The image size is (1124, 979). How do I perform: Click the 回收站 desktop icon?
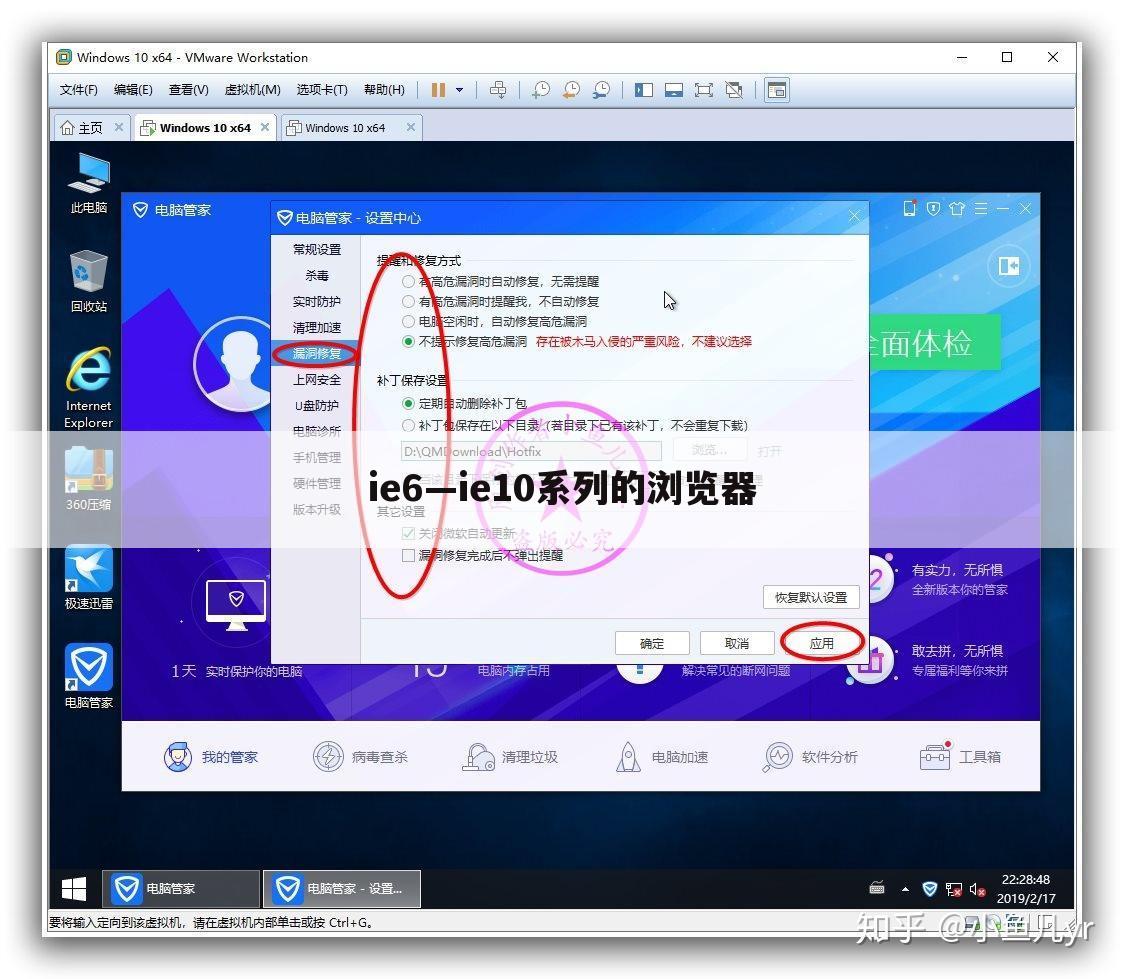88,282
